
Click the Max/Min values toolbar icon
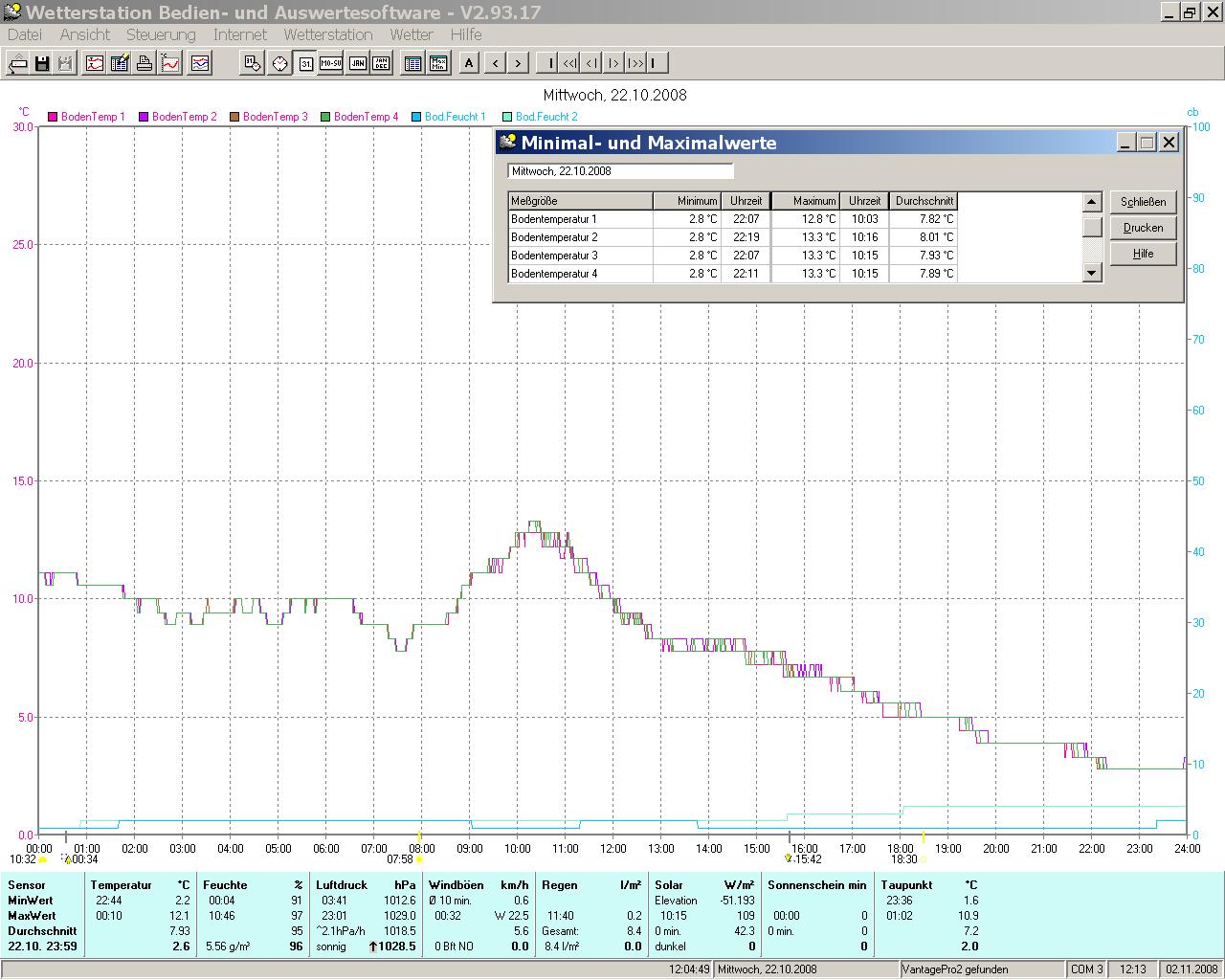[438, 64]
